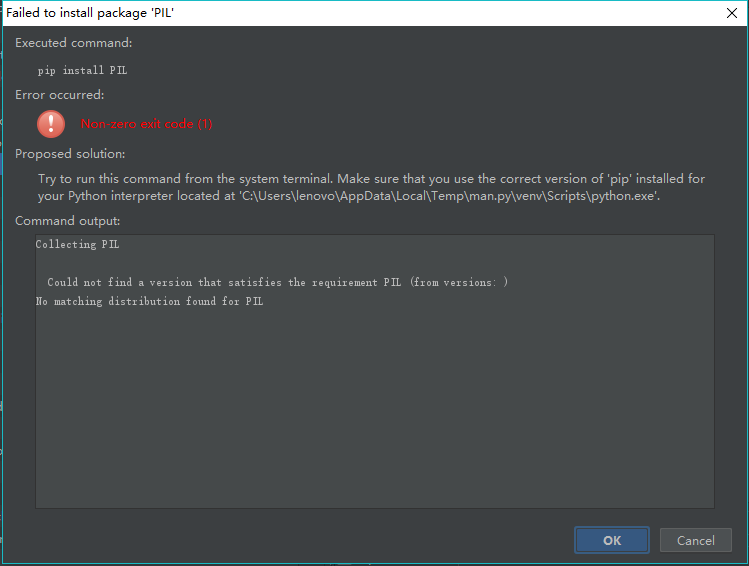This screenshot has height=566, width=749.
Task: Click the 'Try to run this command' sentence
Action: [x=185, y=179]
